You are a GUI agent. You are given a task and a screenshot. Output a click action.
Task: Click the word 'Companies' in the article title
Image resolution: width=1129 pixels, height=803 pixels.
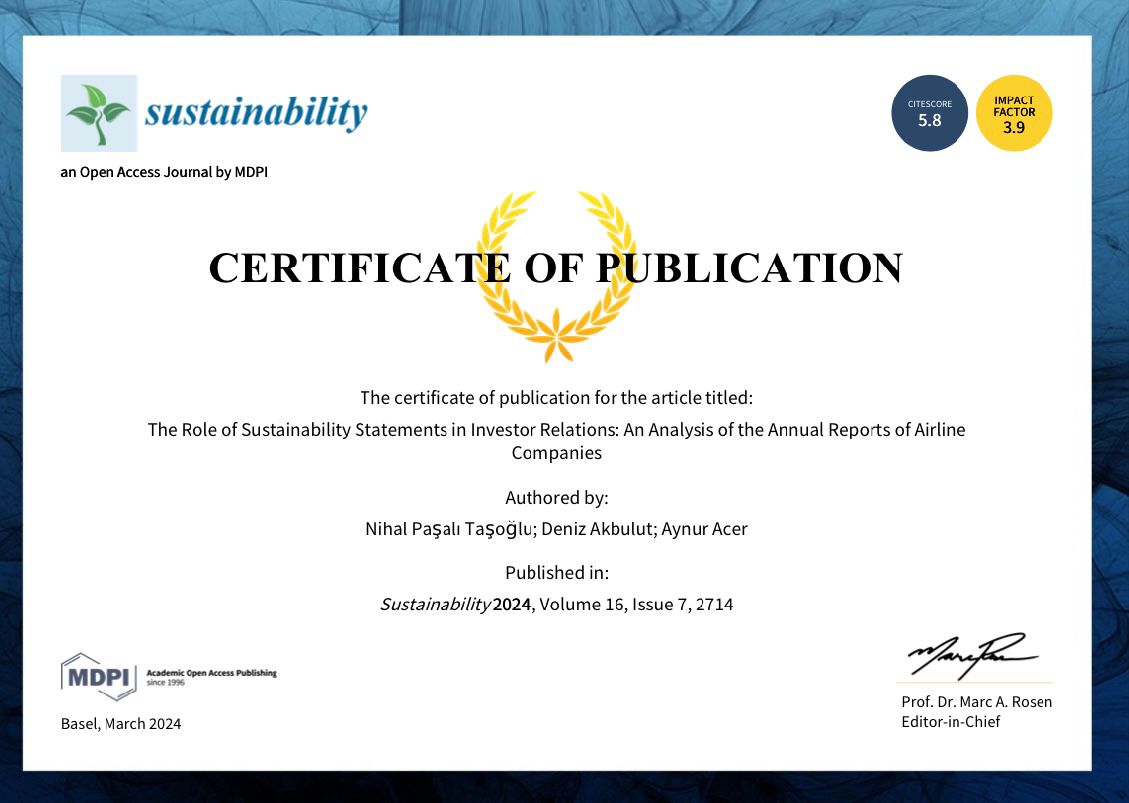[557, 453]
